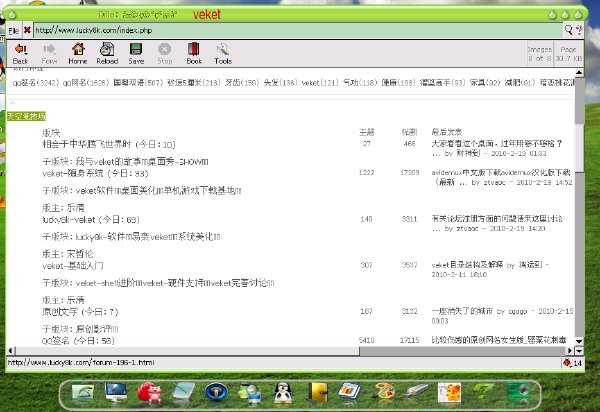Click the vertical scrollbar down arrow

pos(579,341)
